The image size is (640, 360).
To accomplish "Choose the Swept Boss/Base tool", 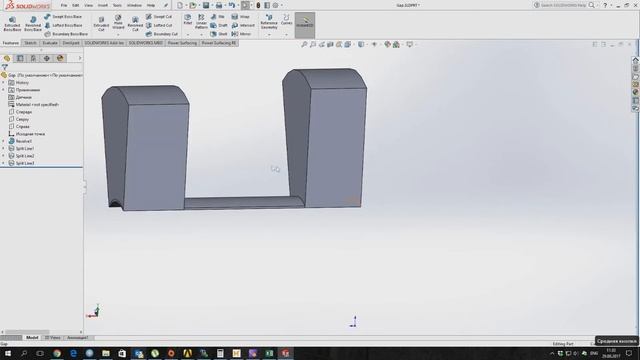I will point(63,17).
